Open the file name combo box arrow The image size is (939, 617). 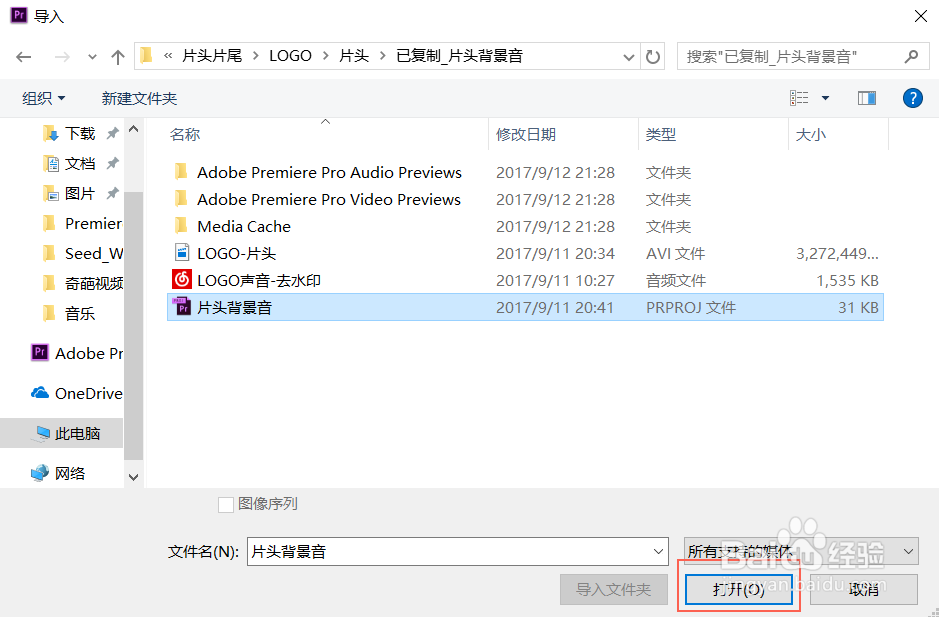(658, 551)
